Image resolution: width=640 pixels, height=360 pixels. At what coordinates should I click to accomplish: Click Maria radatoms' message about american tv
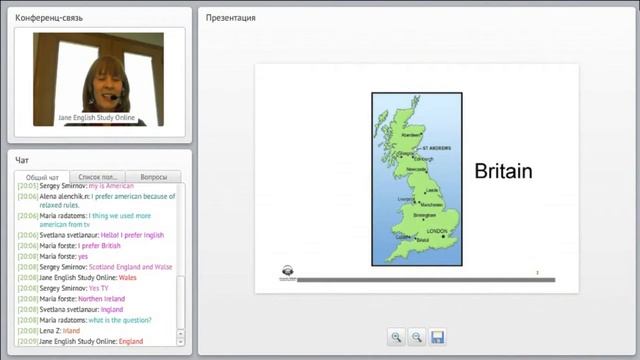pos(95,220)
